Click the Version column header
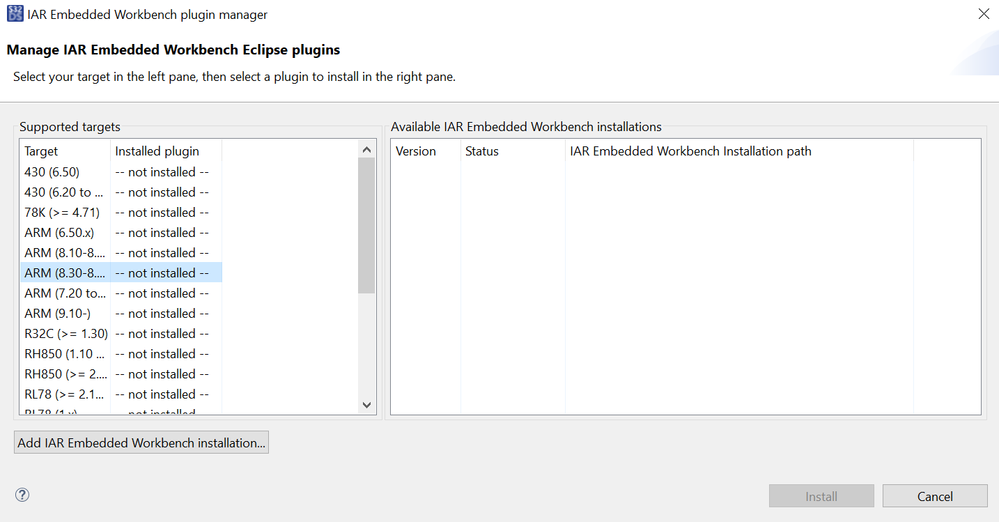 point(426,151)
